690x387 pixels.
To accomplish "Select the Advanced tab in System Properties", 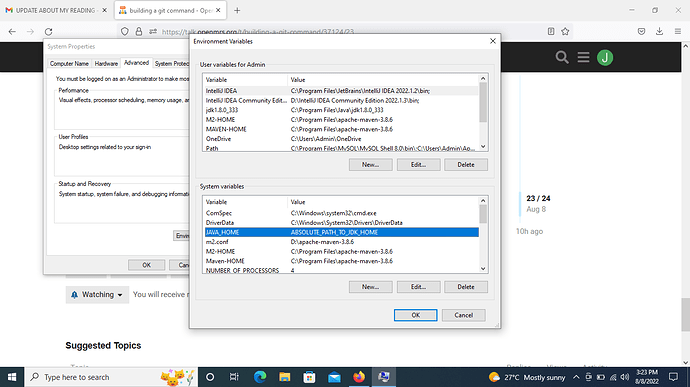I will [136, 63].
